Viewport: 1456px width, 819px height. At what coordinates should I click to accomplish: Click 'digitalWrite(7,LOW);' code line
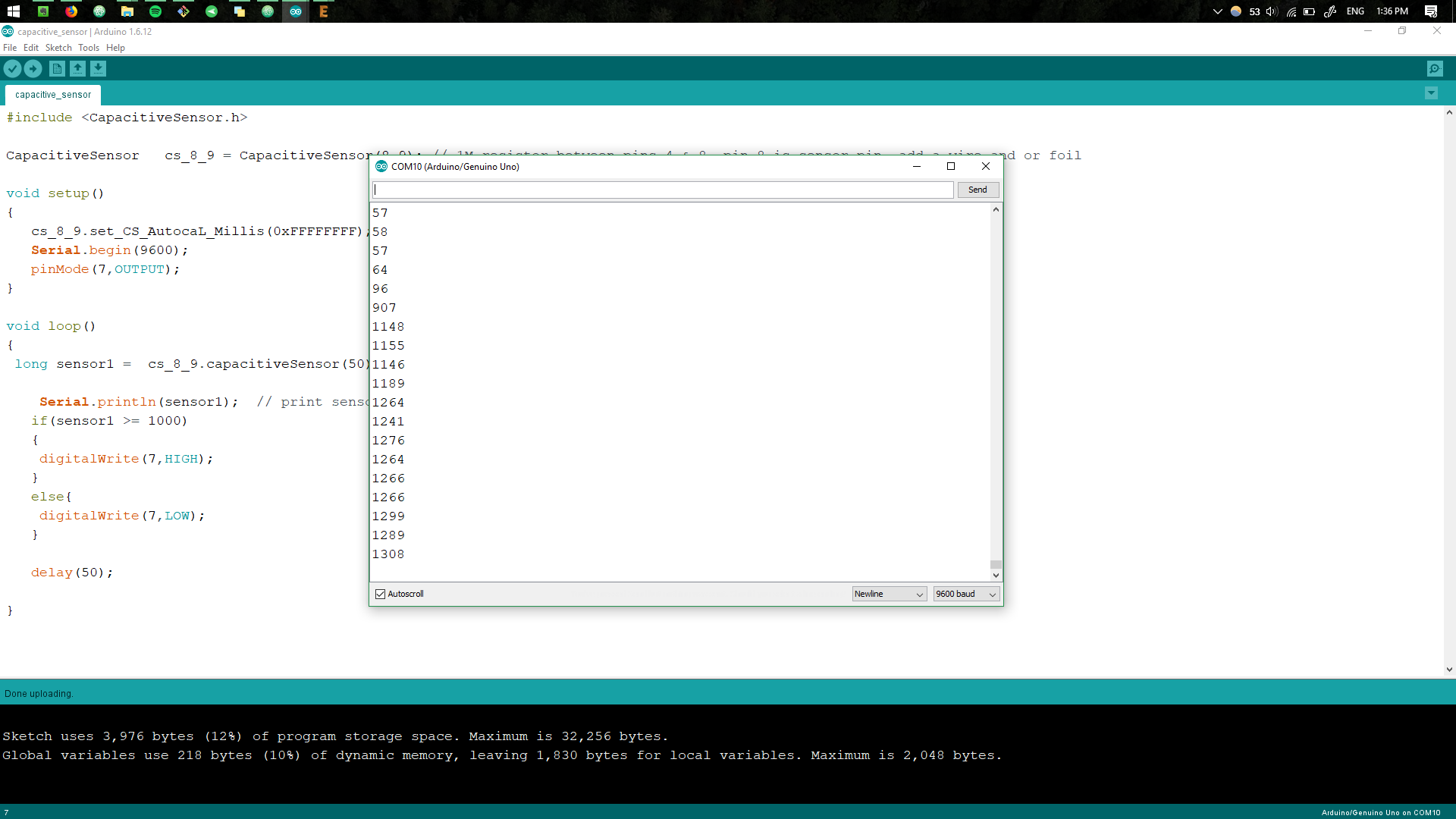tap(122, 516)
